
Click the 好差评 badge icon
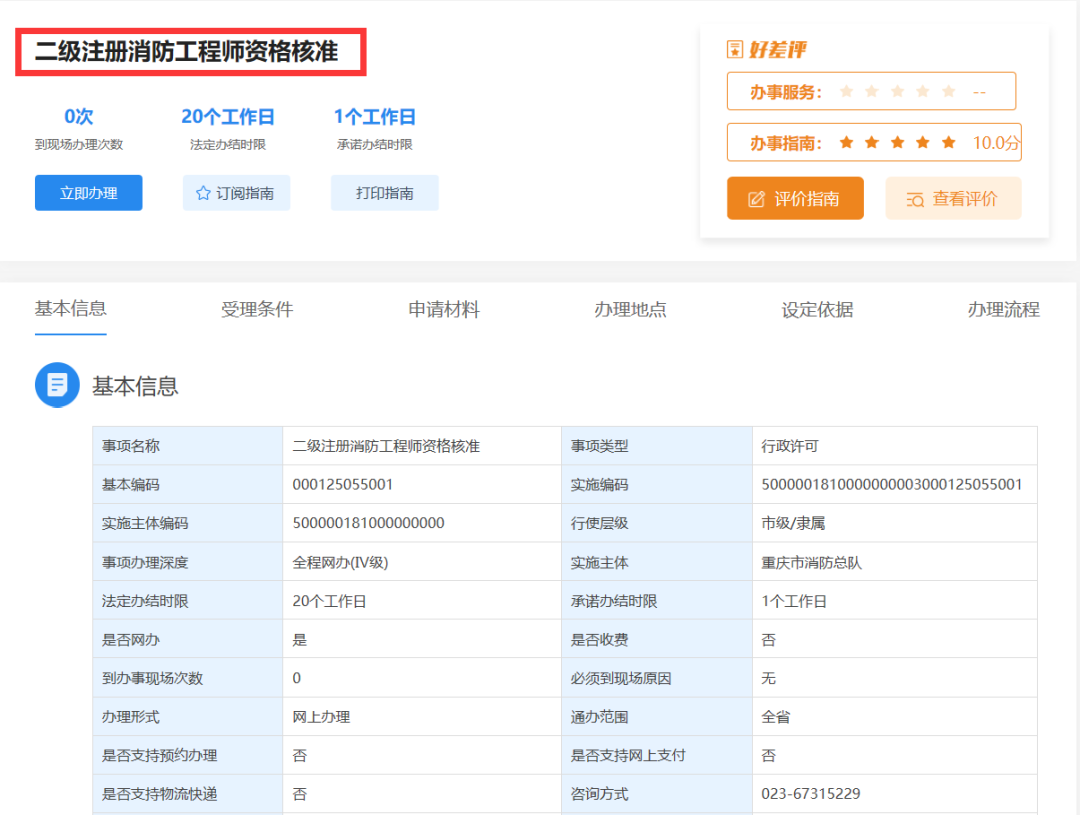[x=735, y=50]
